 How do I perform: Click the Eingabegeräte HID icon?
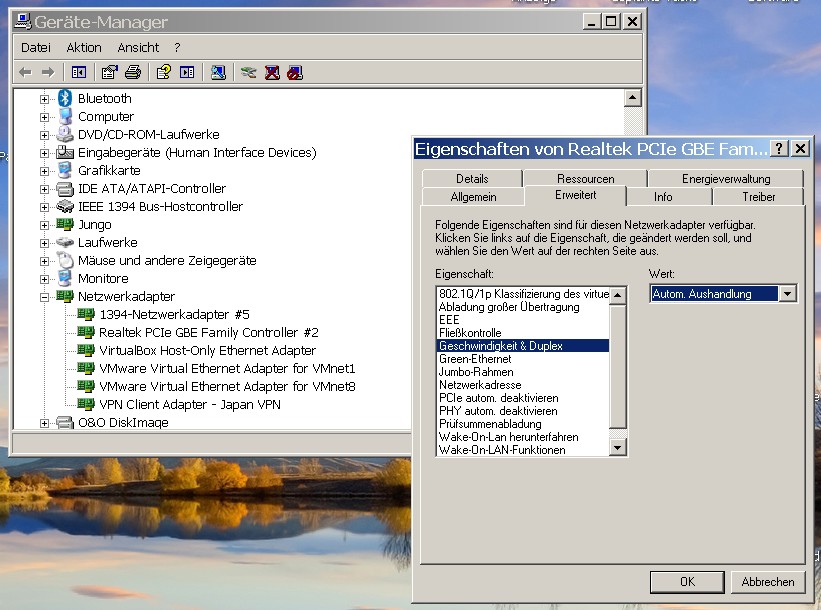tap(65, 152)
